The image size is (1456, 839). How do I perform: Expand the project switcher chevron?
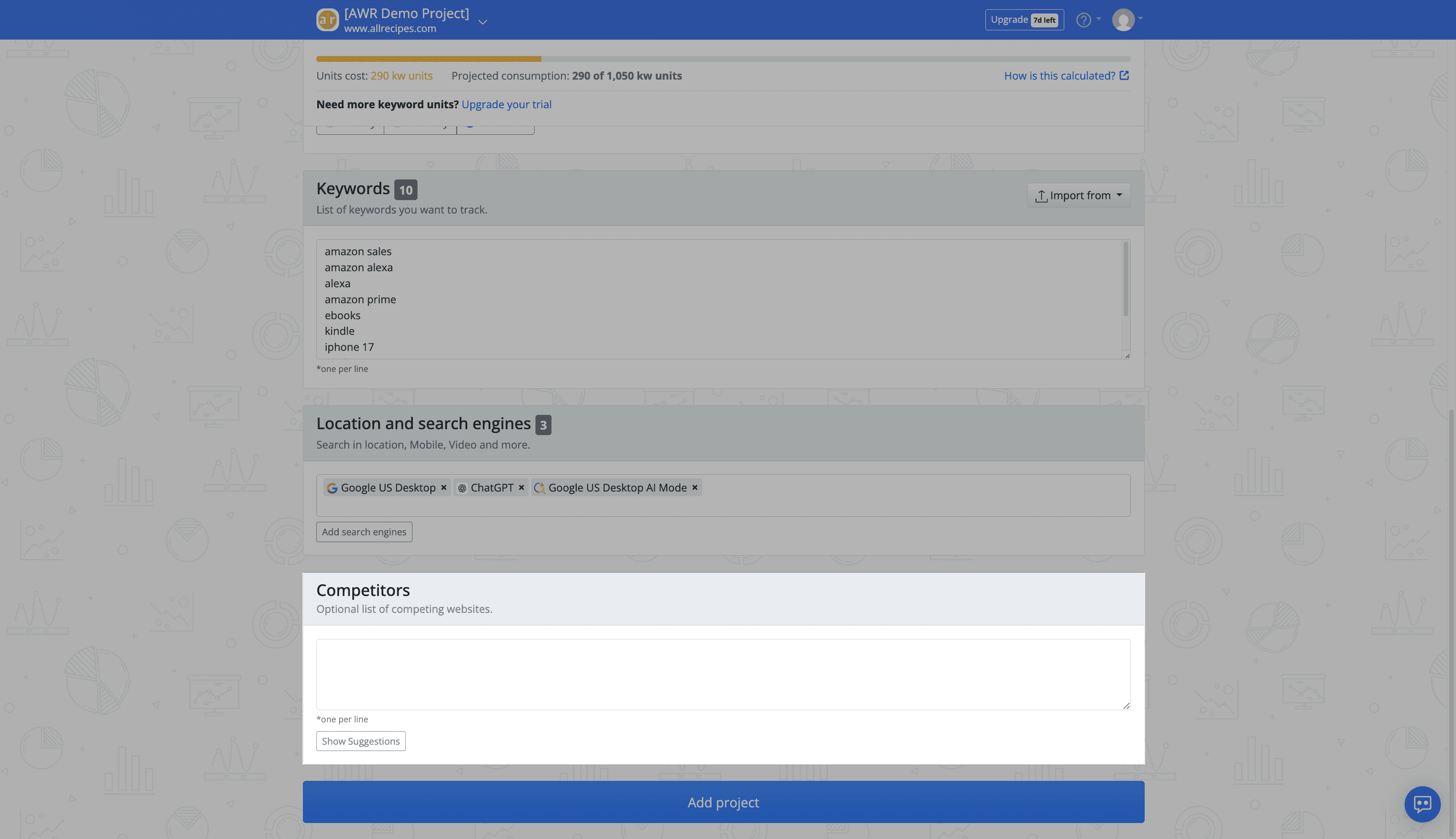[x=483, y=22]
